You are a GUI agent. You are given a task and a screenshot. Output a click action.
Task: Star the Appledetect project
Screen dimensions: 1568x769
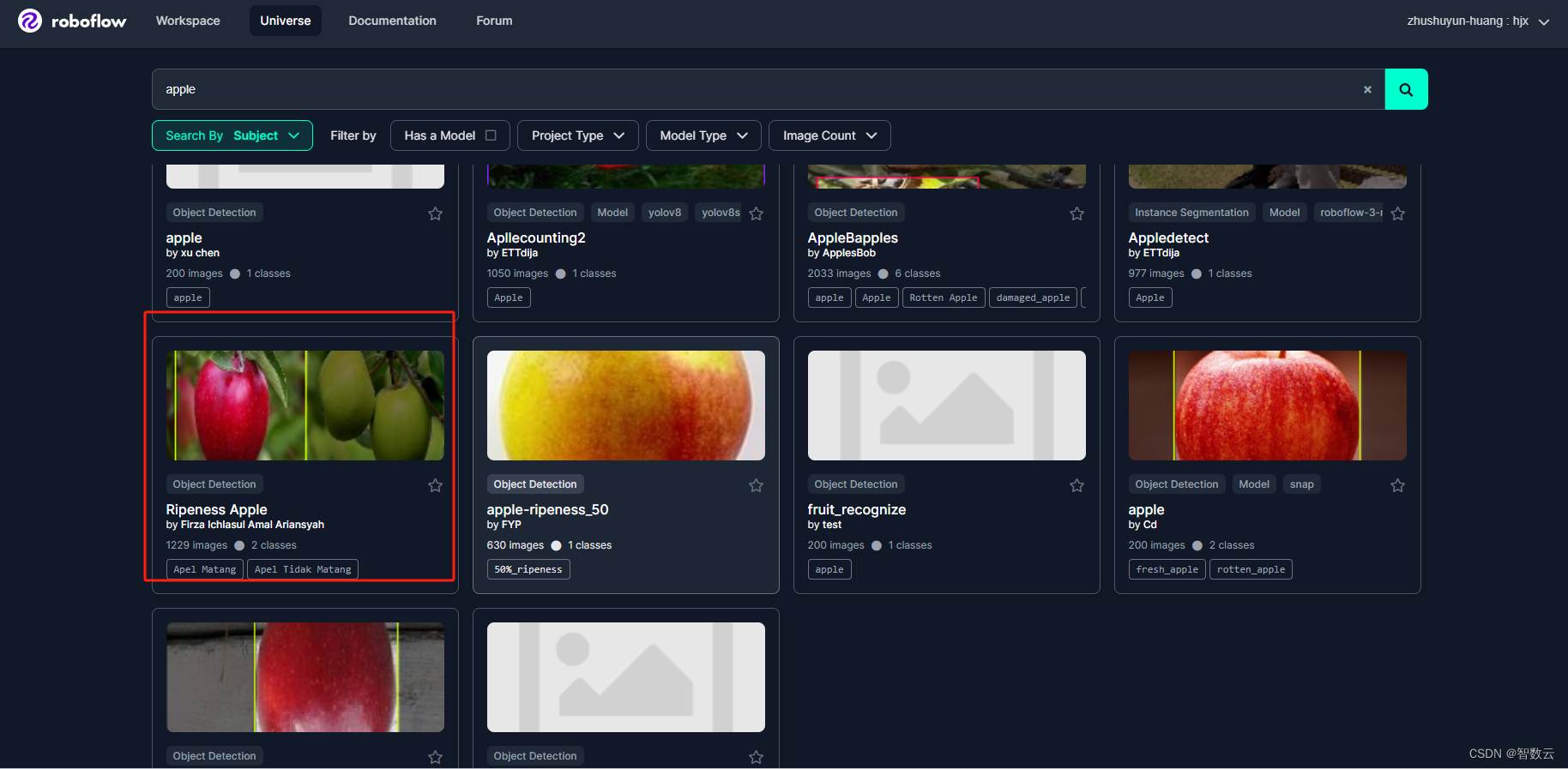[1397, 213]
